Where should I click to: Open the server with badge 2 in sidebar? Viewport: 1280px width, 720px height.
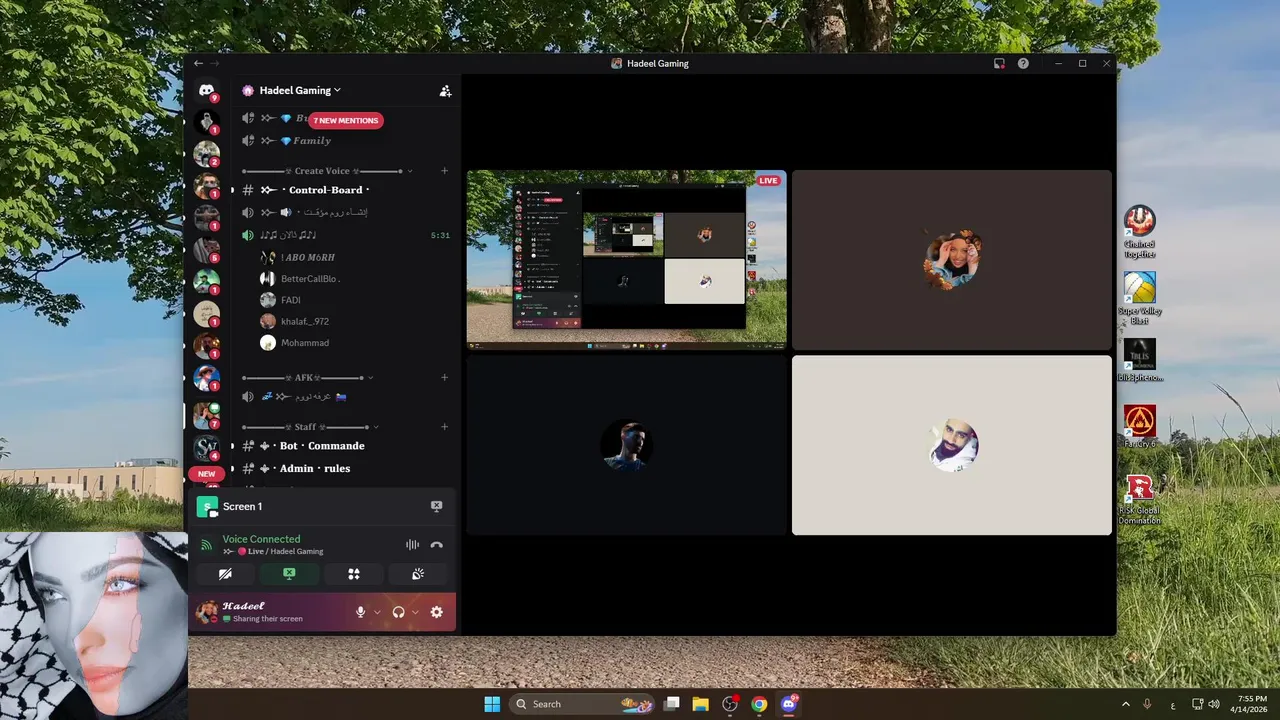[206, 154]
